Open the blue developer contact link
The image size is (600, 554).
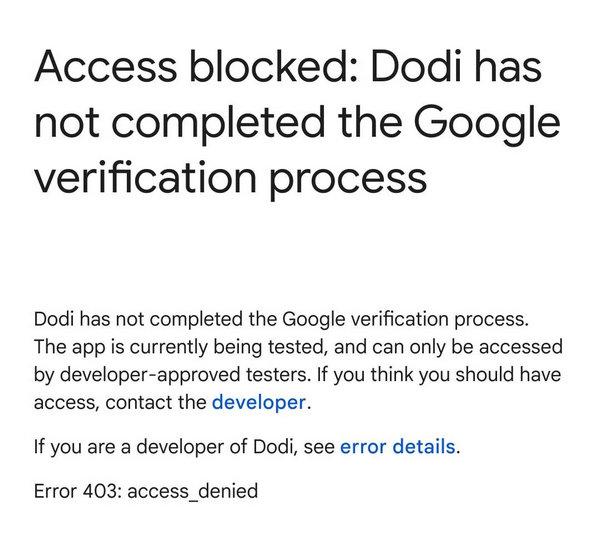tap(258, 403)
